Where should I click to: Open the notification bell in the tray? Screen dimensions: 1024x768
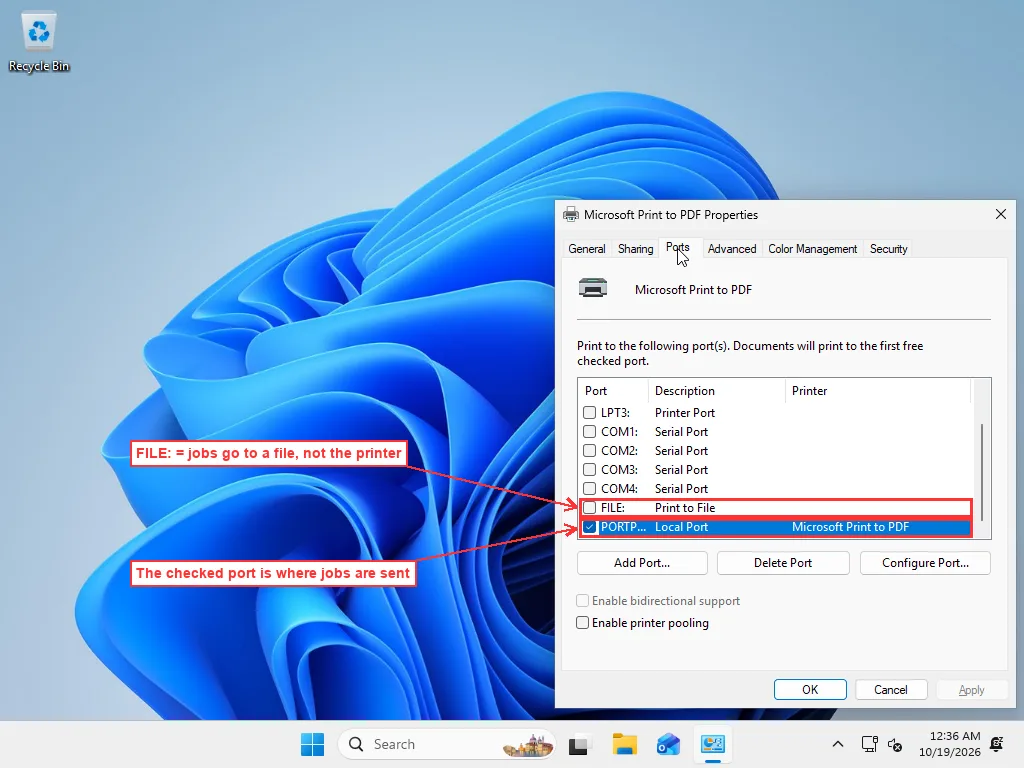(x=997, y=744)
